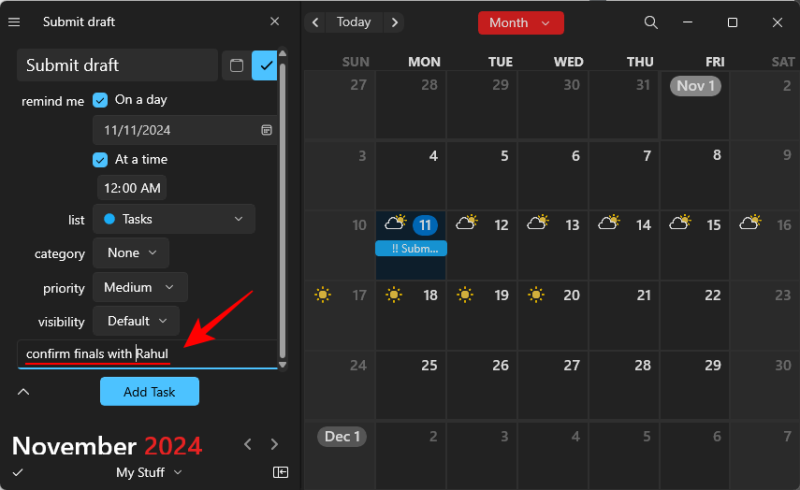
Task: Click the Add Task button
Action: click(149, 391)
